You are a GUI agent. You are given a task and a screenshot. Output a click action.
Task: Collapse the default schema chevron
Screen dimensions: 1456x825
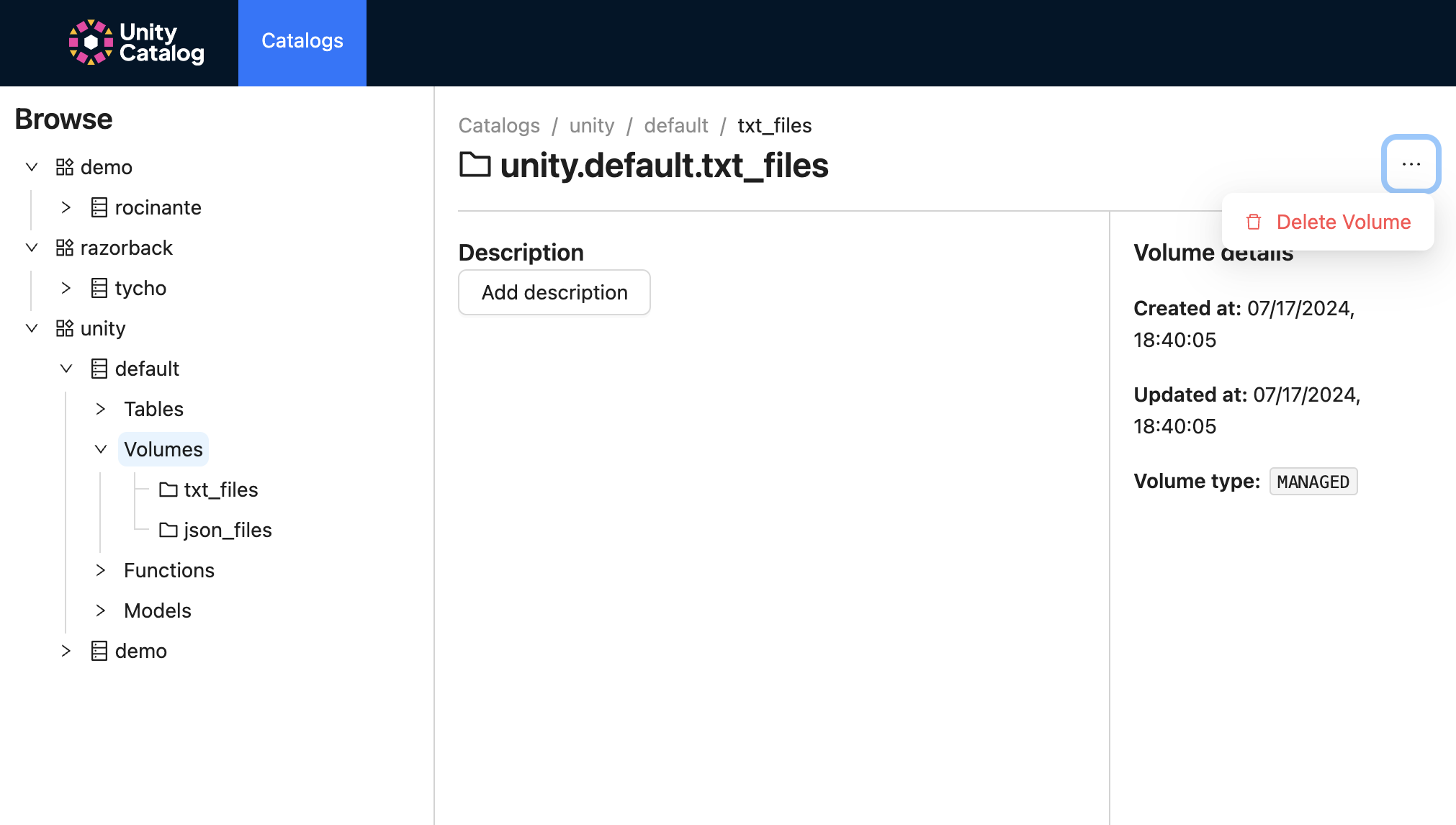click(x=66, y=369)
